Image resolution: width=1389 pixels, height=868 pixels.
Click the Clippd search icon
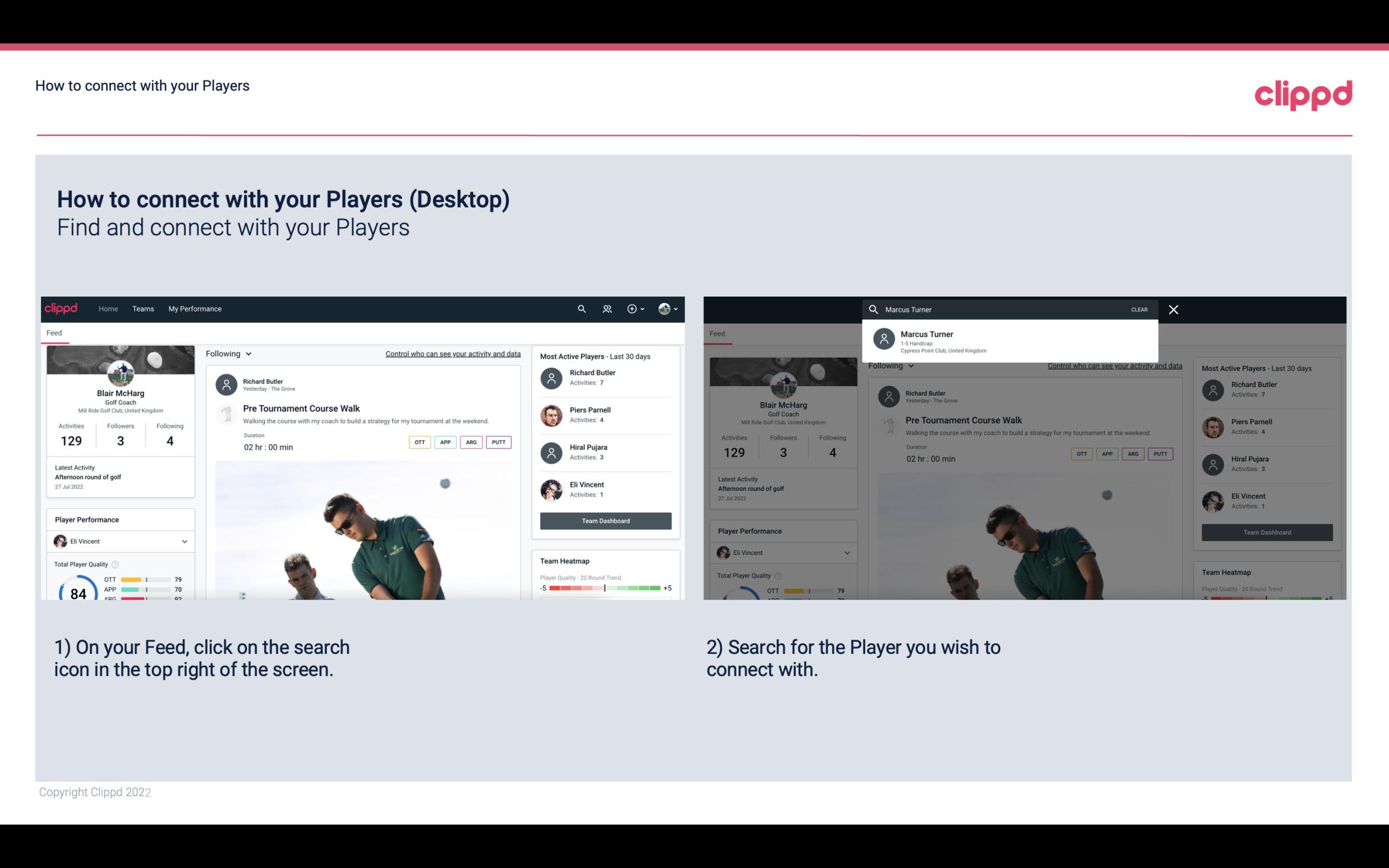[x=581, y=308]
